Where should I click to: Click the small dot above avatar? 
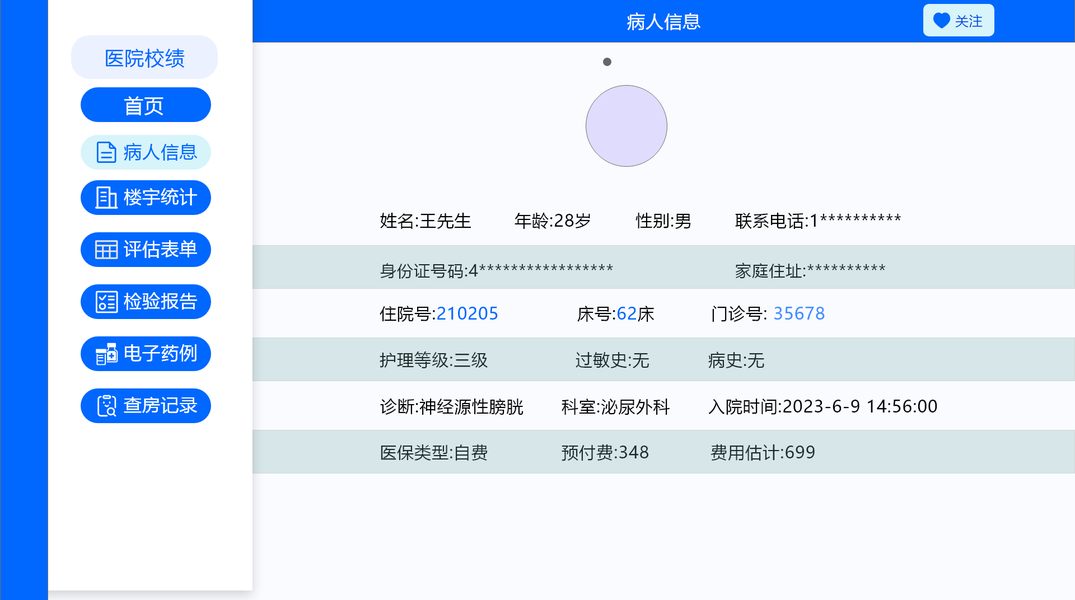607,62
